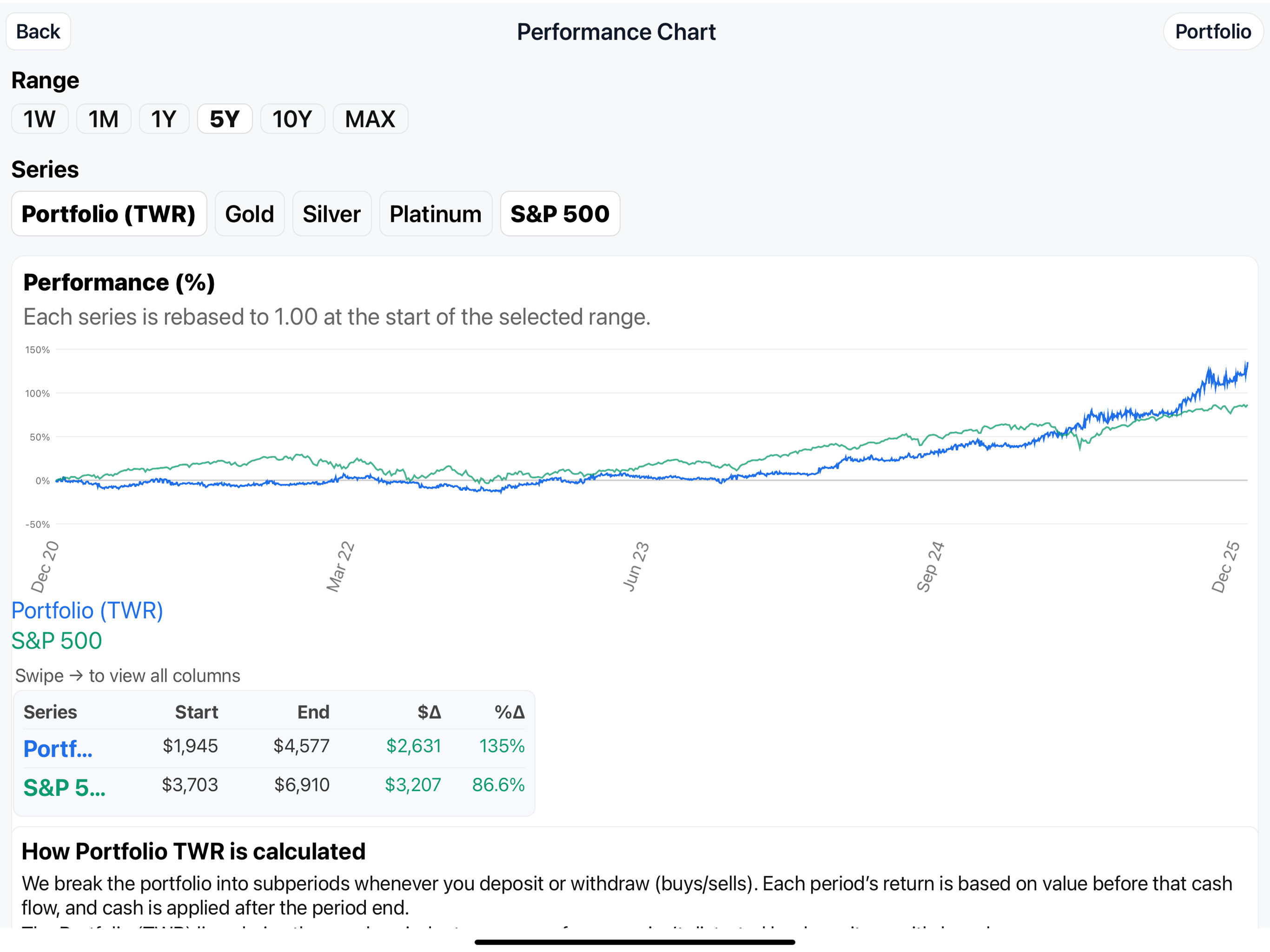Click the $1,945 start value

pyautogui.click(x=190, y=746)
